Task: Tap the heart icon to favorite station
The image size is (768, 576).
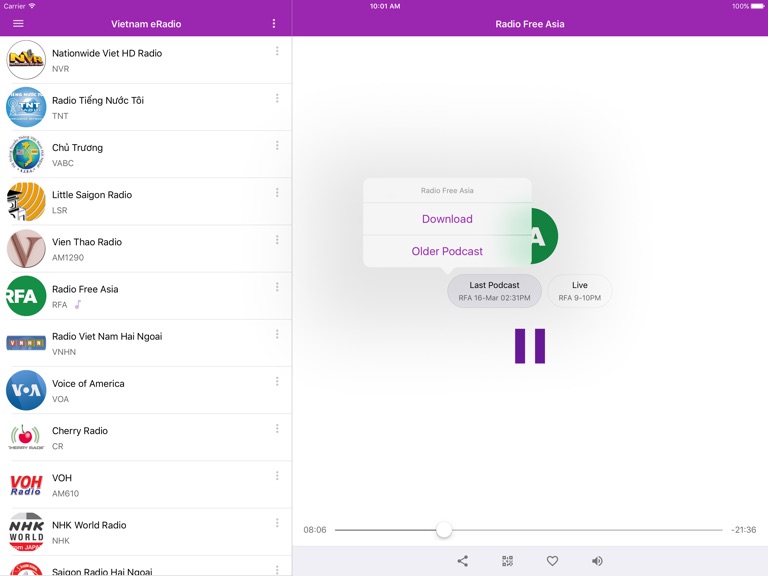Action: pos(552,561)
